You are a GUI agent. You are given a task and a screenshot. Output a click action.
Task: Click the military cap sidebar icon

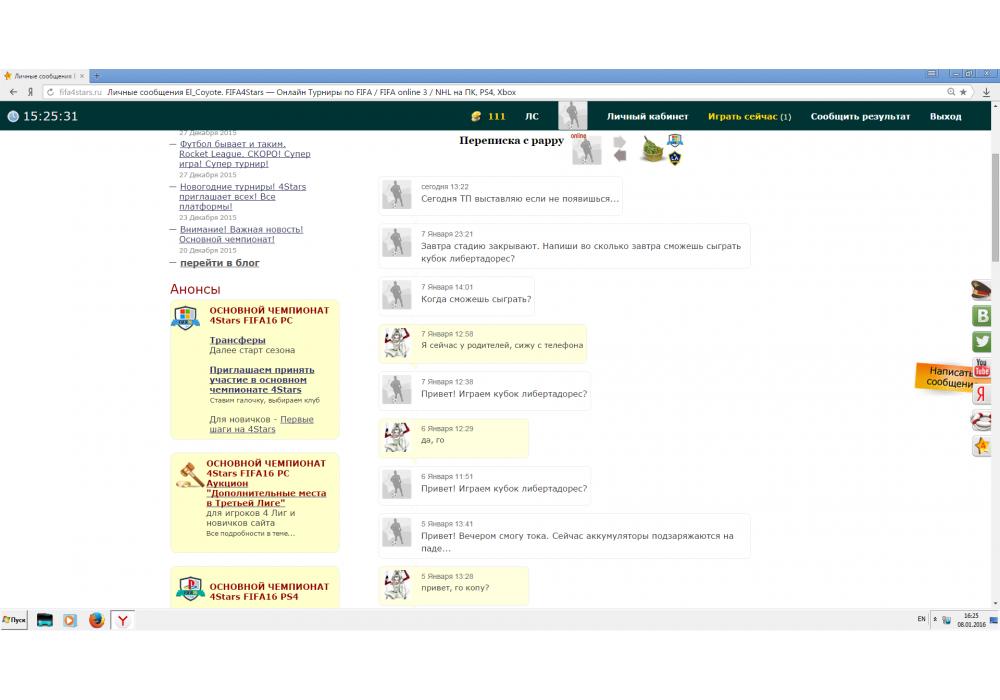(x=982, y=290)
